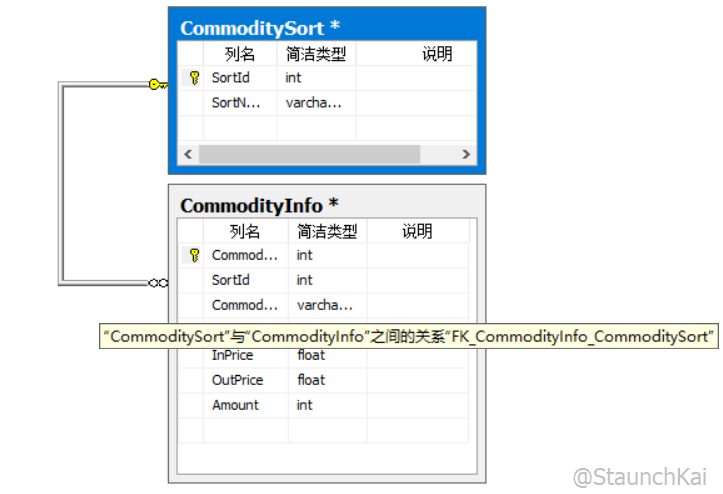Select the SortN... column name in CommoditySort
723x494 pixels.
(x=236, y=102)
